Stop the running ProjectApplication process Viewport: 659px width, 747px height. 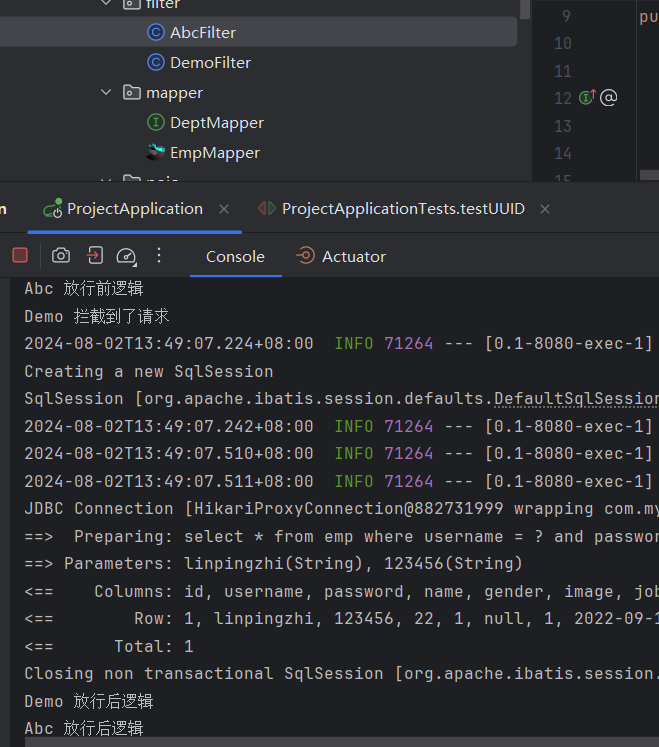click(20, 256)
